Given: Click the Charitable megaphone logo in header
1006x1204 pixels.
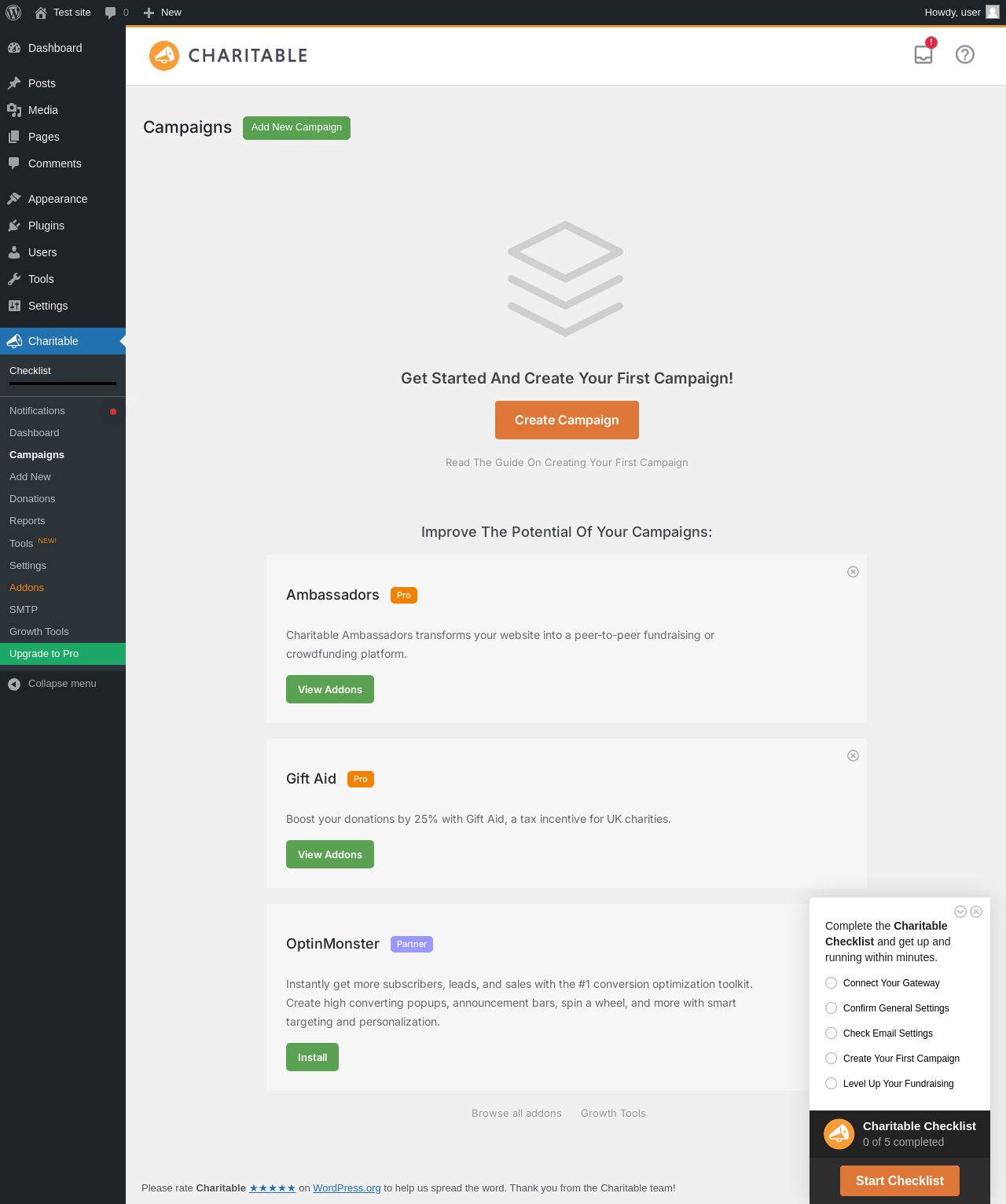Looking at the screenshot, I should (164, 56).
